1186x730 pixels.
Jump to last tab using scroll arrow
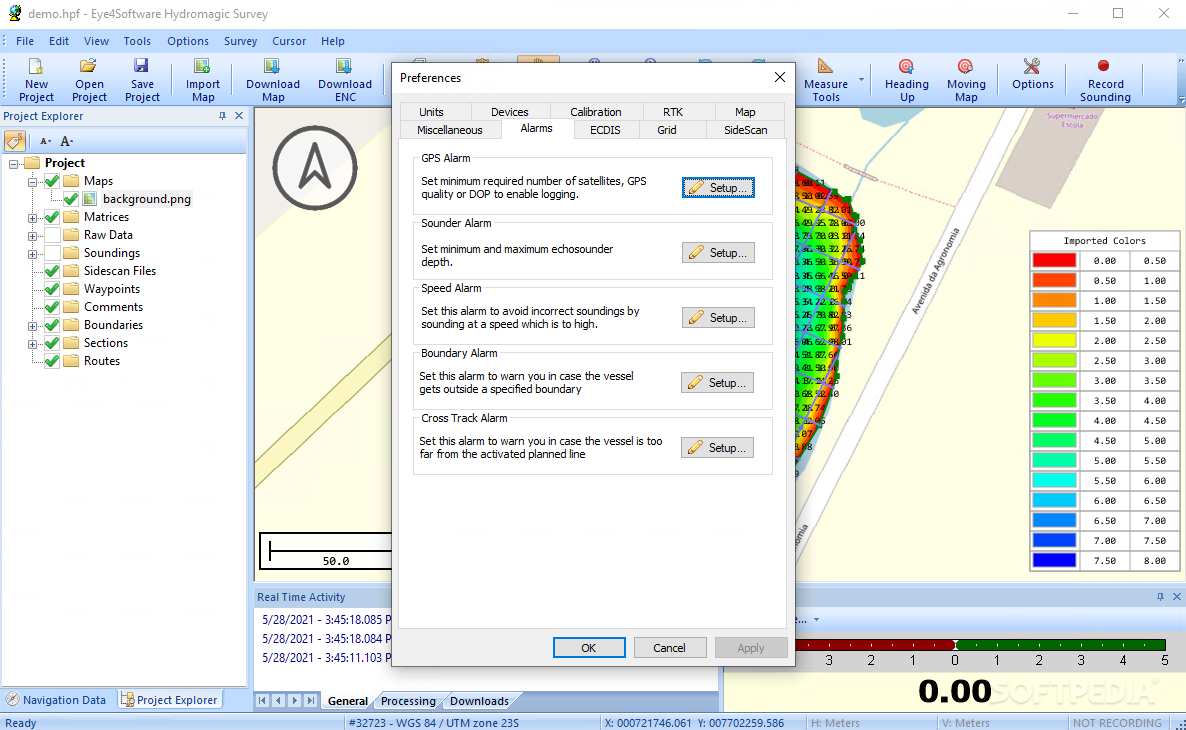pos(310,700)
